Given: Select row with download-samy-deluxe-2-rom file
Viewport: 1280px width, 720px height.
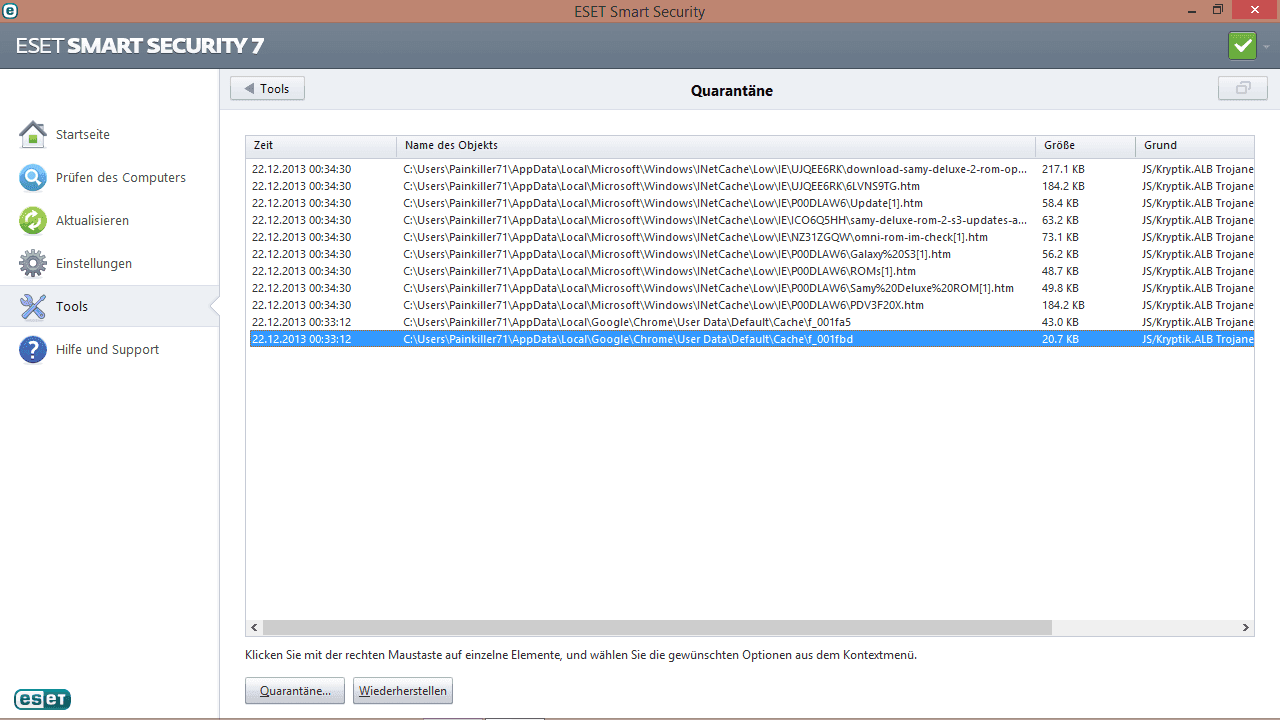Looking at the screenshot, I should [x=750, y=169].
